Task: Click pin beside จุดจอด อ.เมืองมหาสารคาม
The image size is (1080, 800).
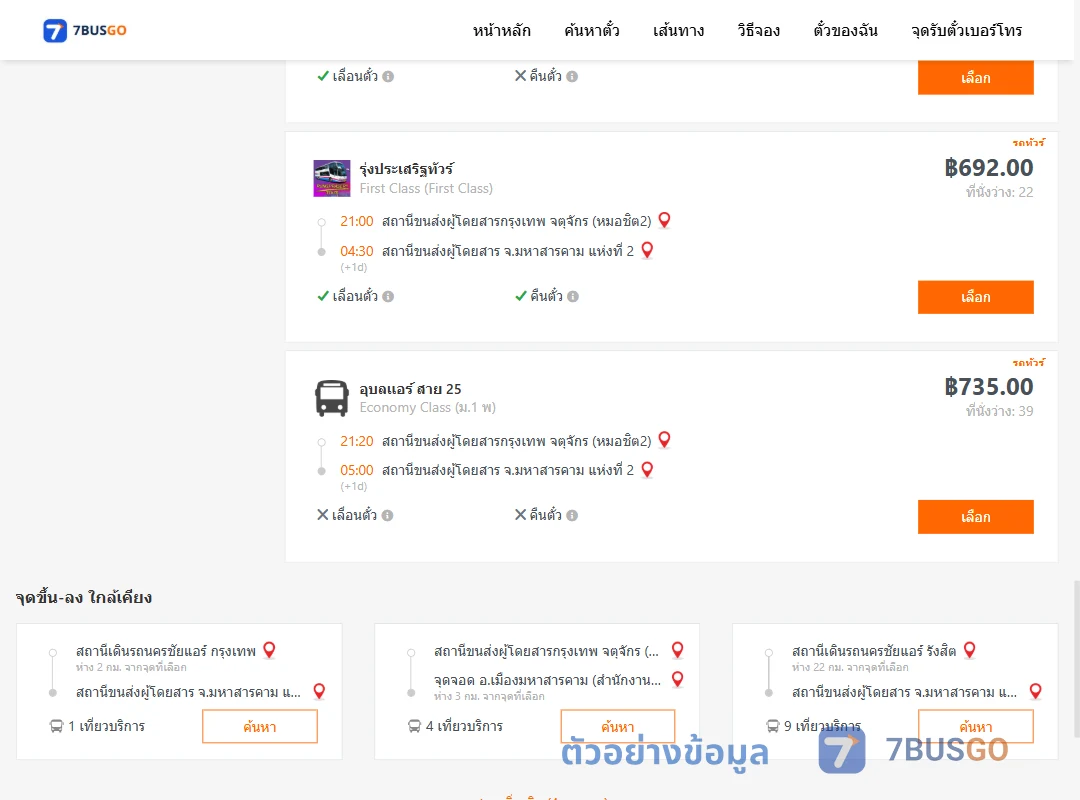Action: (678, 679)
